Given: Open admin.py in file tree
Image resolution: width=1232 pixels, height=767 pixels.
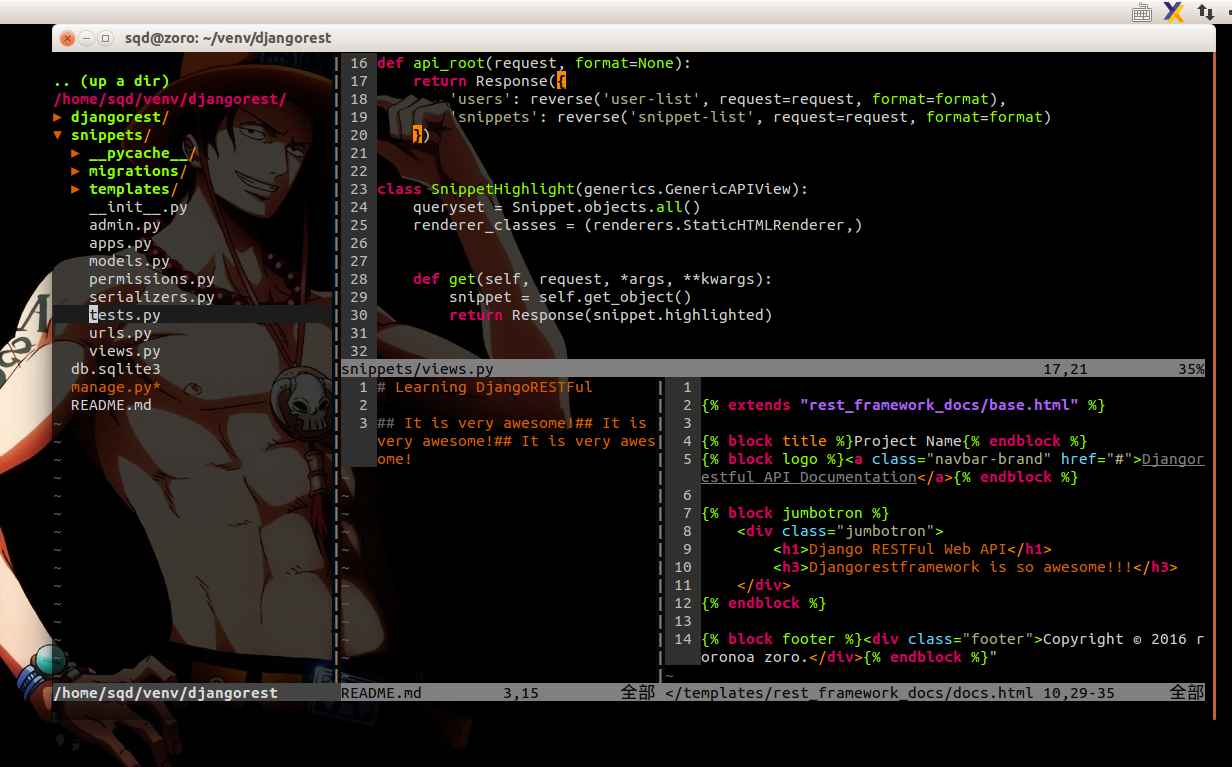Looking at the screenshot, I should tap(125, 225).
